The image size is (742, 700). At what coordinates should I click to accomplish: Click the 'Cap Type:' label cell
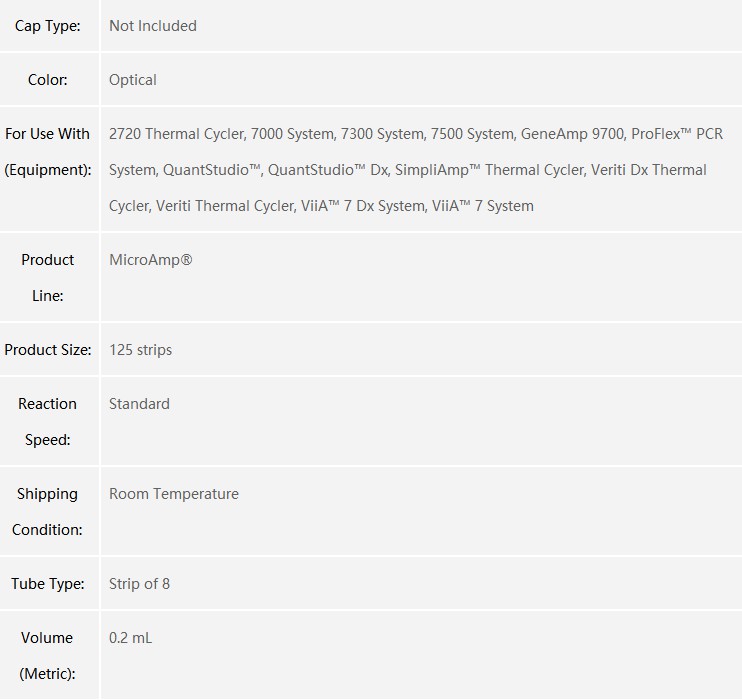[48, 26]
